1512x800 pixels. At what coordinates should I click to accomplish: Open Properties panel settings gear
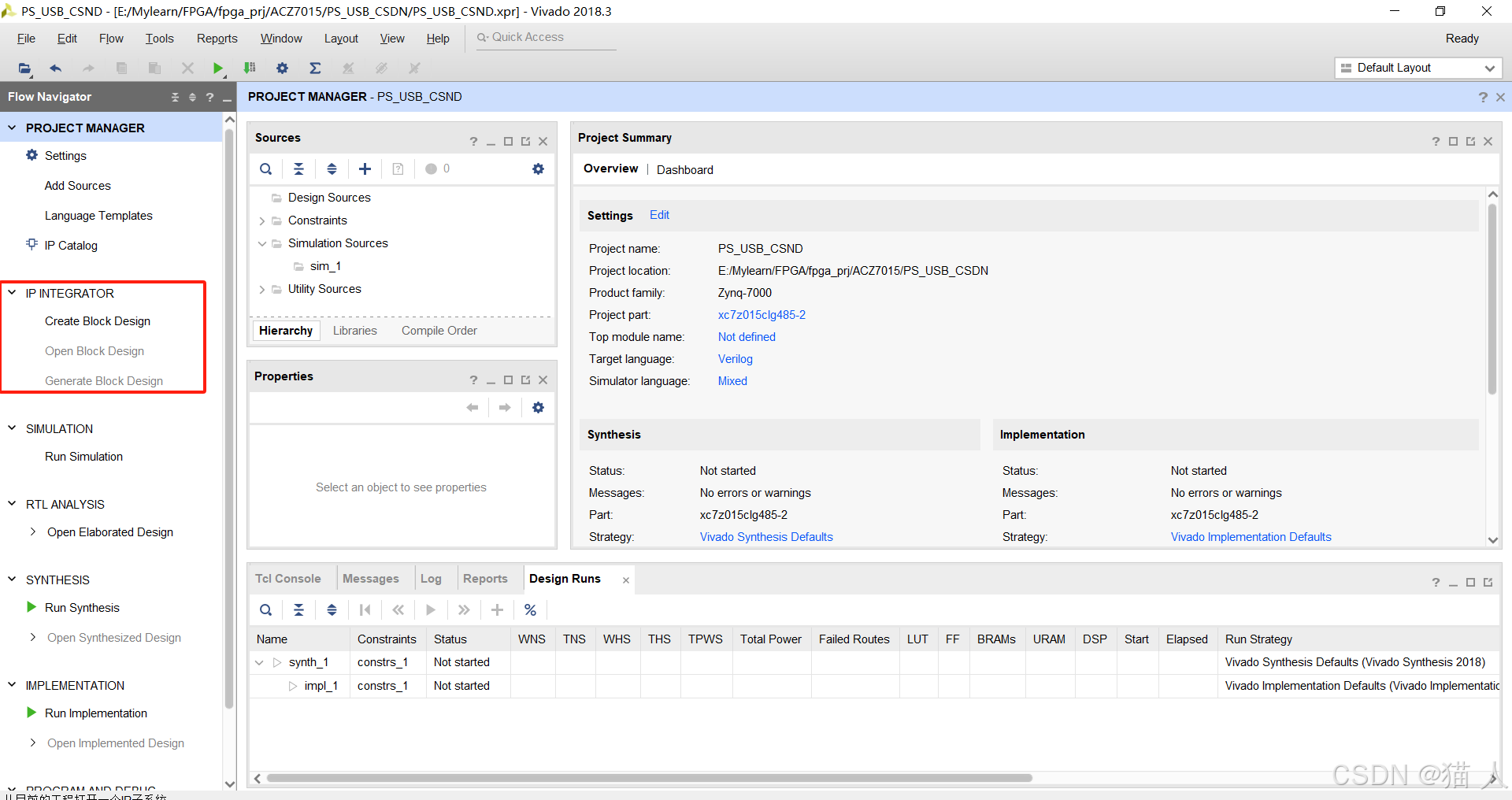tap(538, 408)
